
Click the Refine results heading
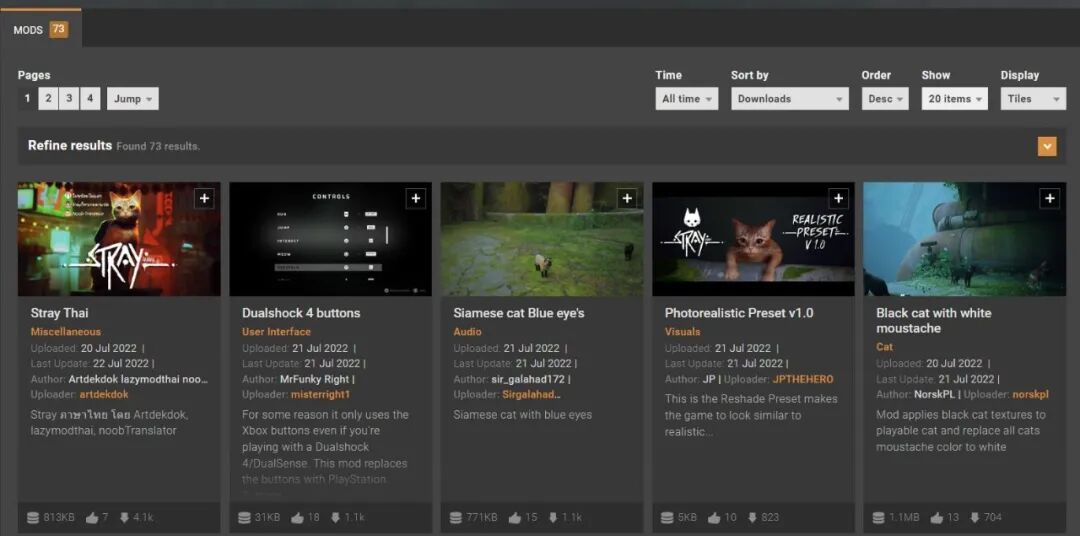[x=70, y=145]
